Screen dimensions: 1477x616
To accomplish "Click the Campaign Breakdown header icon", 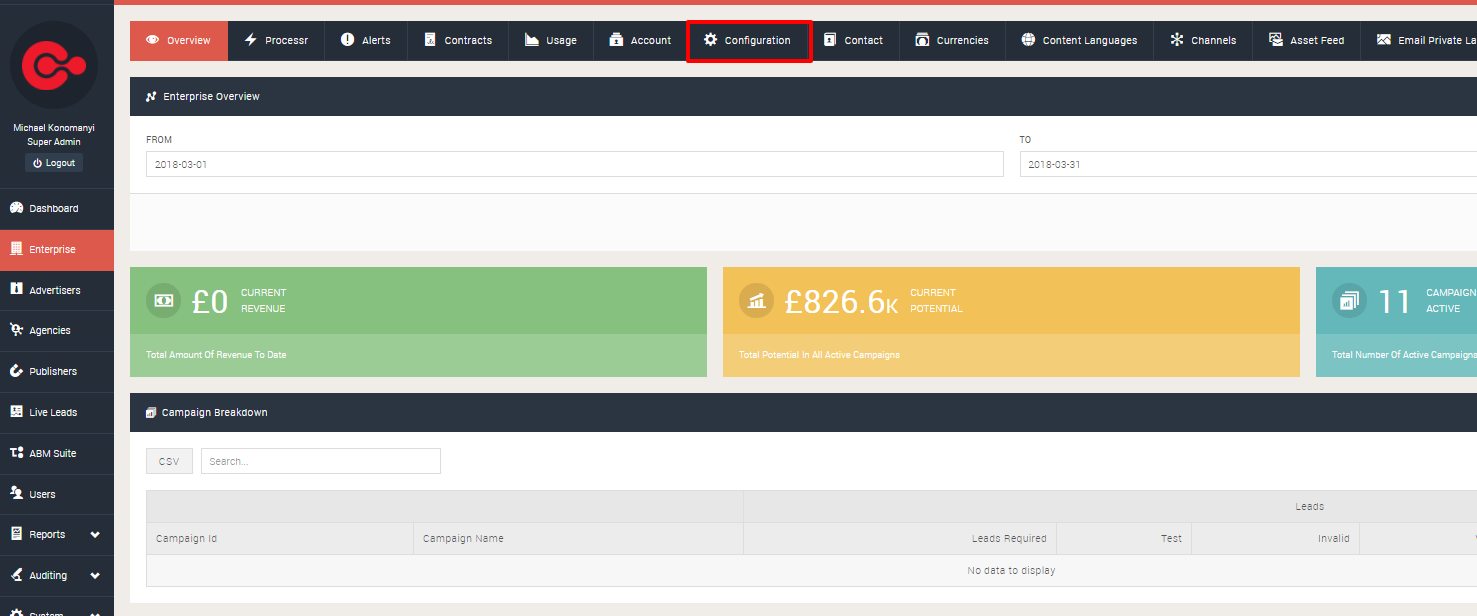I will pos(151,412).
